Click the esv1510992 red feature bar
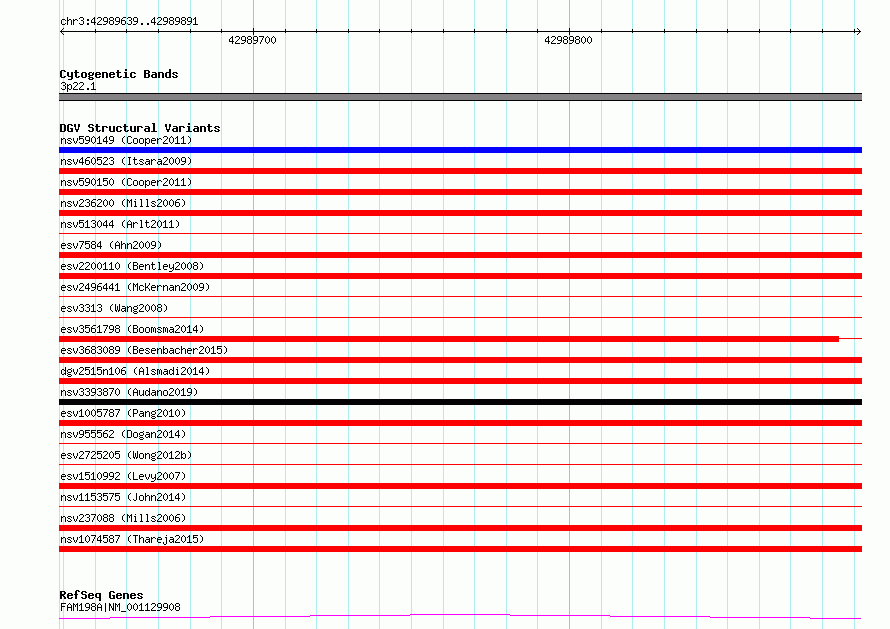 [460, 486]
